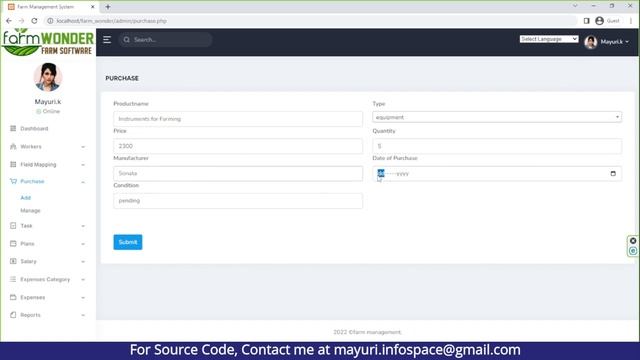The width and height of the screenshot is (640, 360).
Task: Submit the purchase form
Action: pos(128,242)
